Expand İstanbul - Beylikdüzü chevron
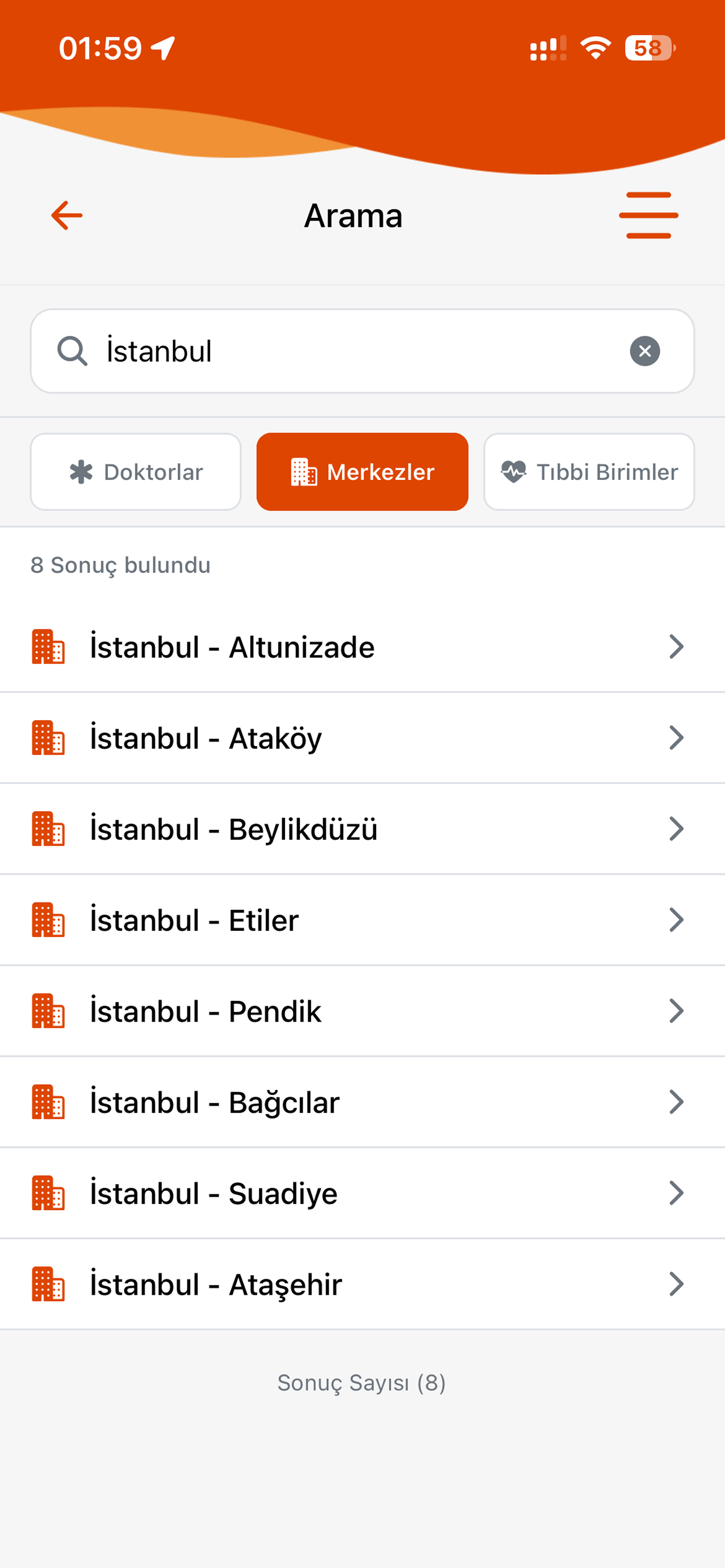725x1568 pixels. point(676,829)
